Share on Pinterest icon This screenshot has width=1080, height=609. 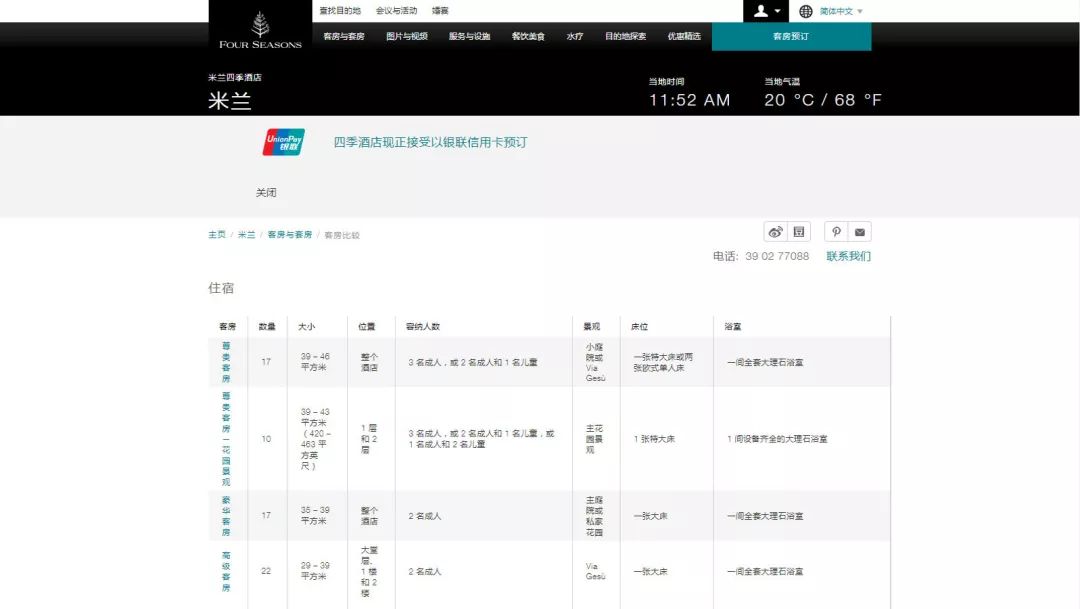pyautogui.click(x=836, y=232)
